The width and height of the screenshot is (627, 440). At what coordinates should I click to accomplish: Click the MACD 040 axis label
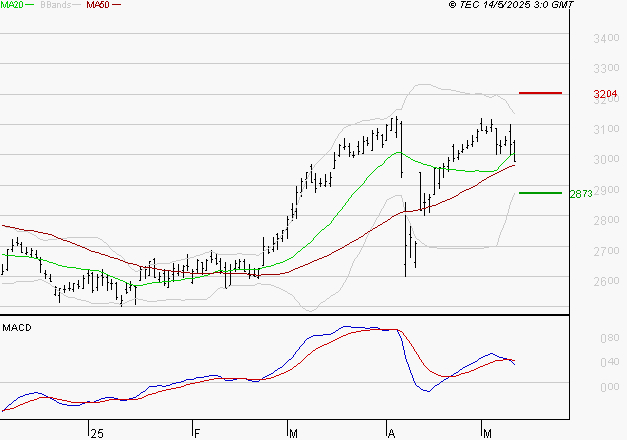[610, 362]
